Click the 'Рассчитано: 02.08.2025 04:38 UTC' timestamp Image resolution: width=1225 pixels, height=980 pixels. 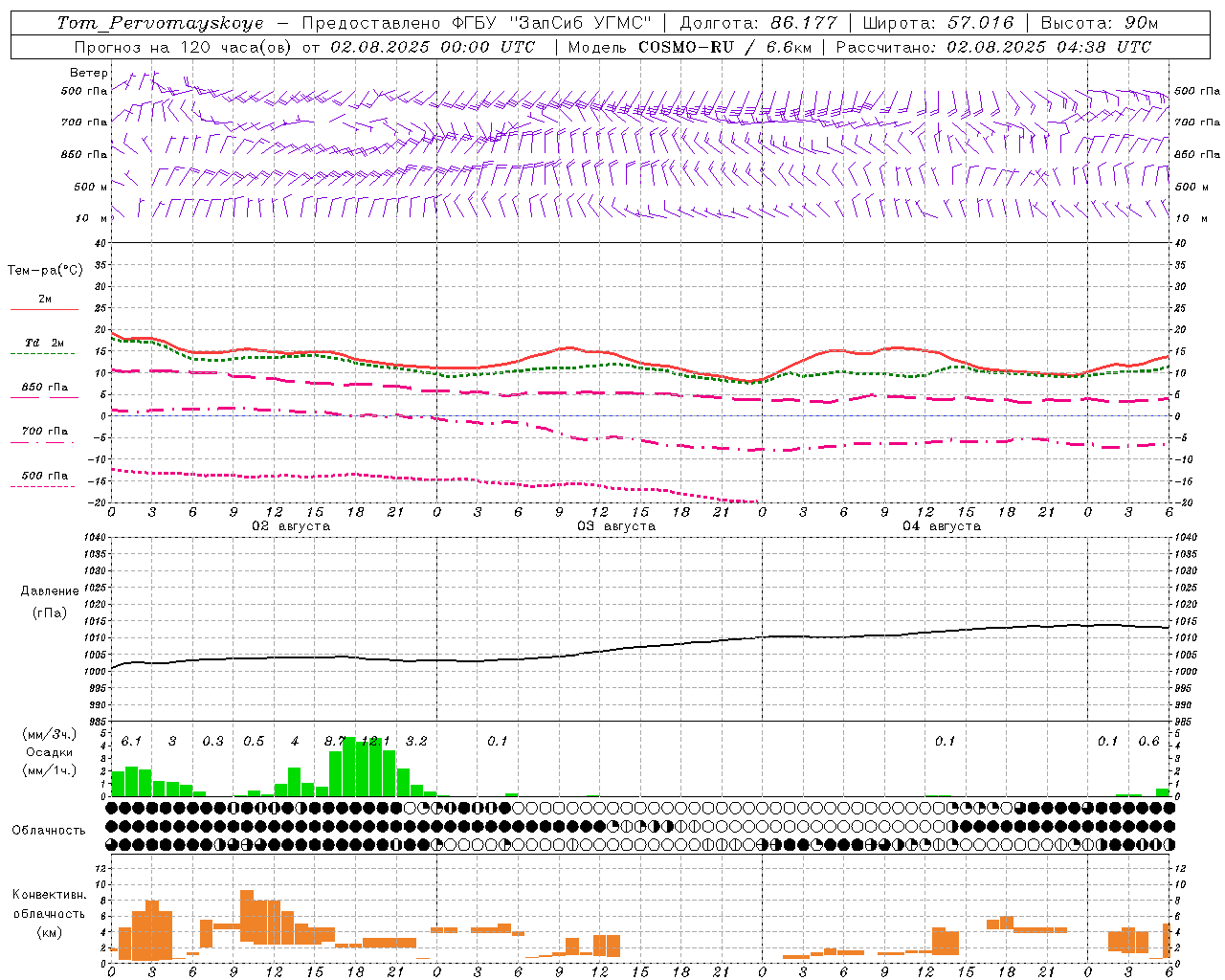993,47
